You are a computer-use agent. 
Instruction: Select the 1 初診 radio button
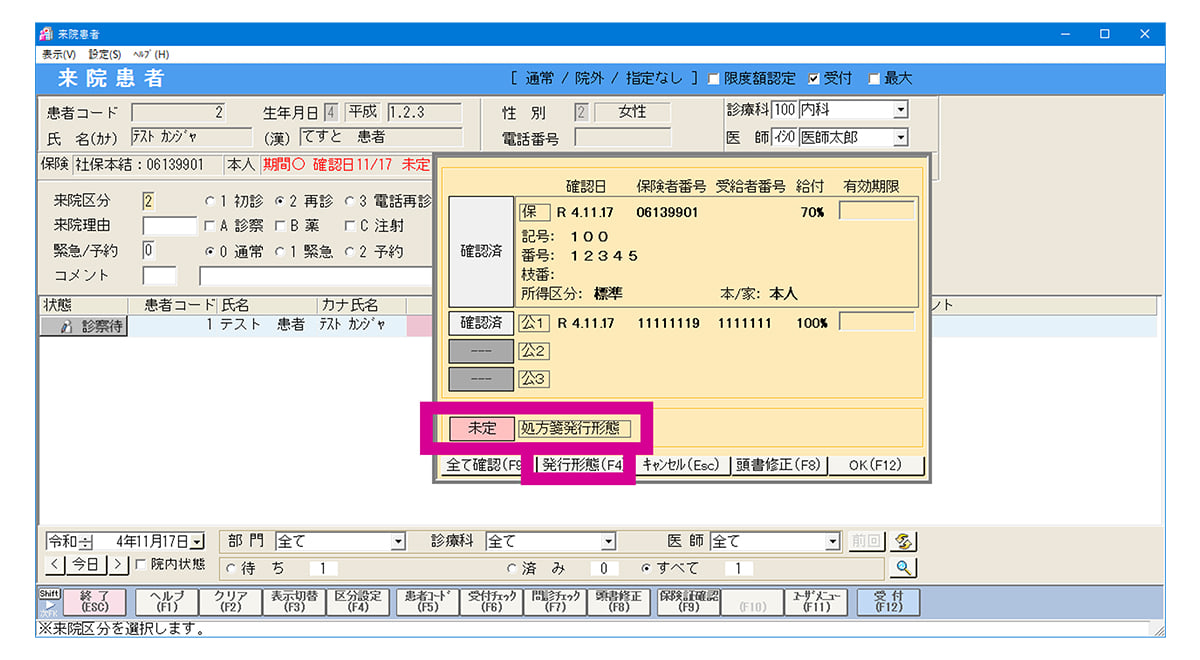pyautogui.click(x=210, y=200)
